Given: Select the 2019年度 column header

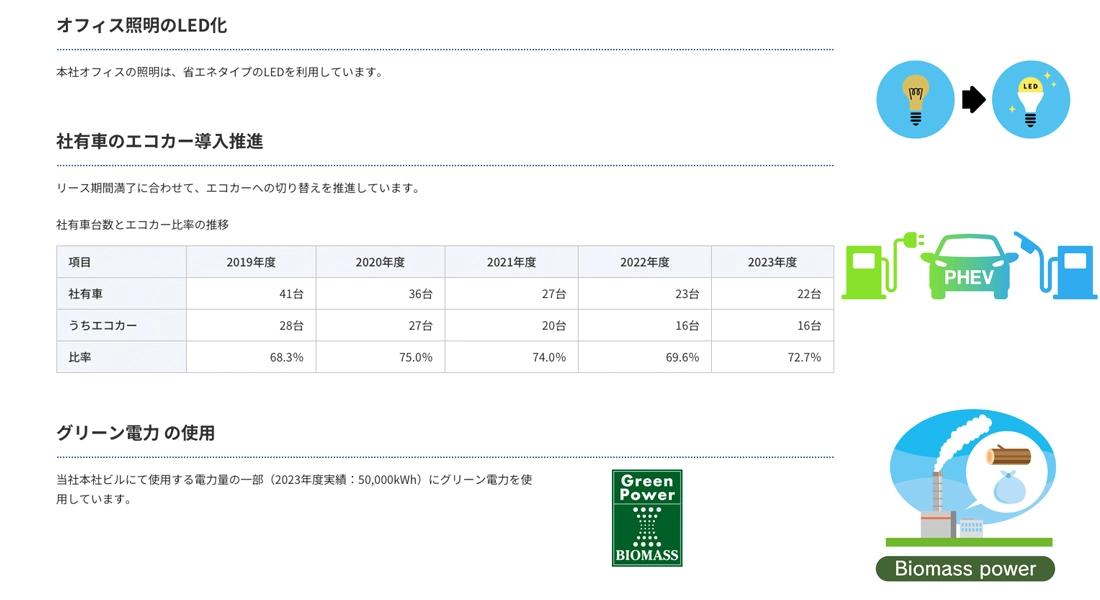Looking at the screenshot, I should point(251,262).
